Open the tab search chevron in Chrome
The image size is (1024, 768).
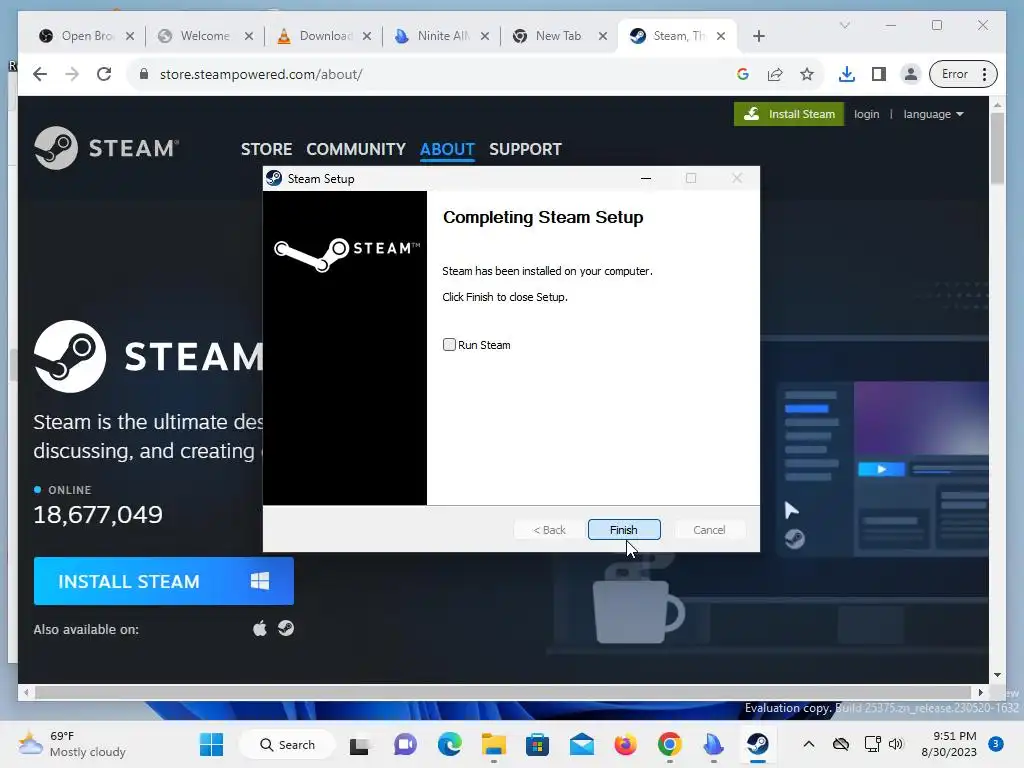[x=844, y=25]
